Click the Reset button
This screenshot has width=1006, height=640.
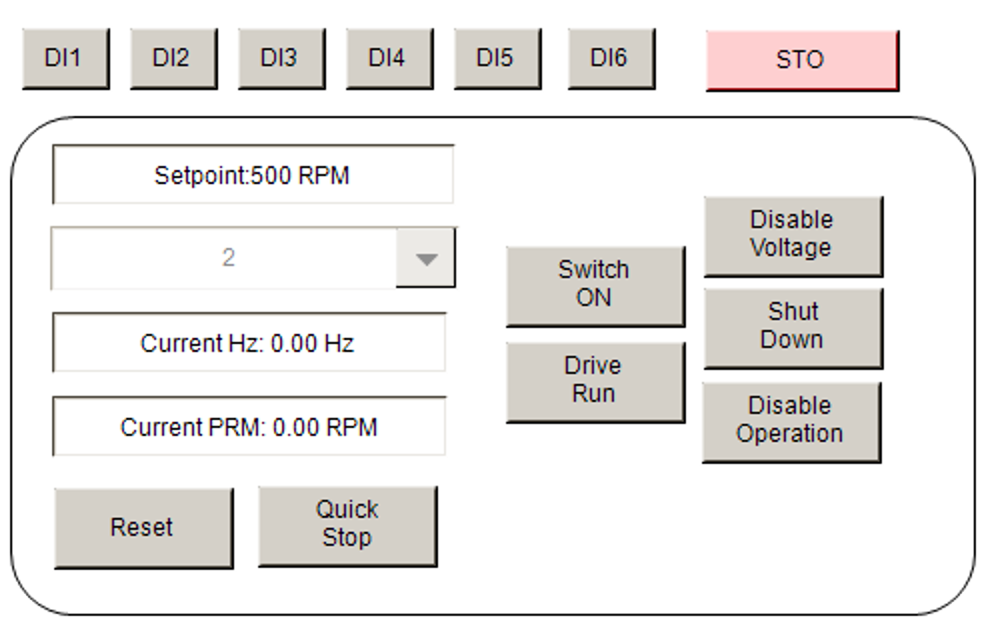pyautogui.click(x=144, y=528)
